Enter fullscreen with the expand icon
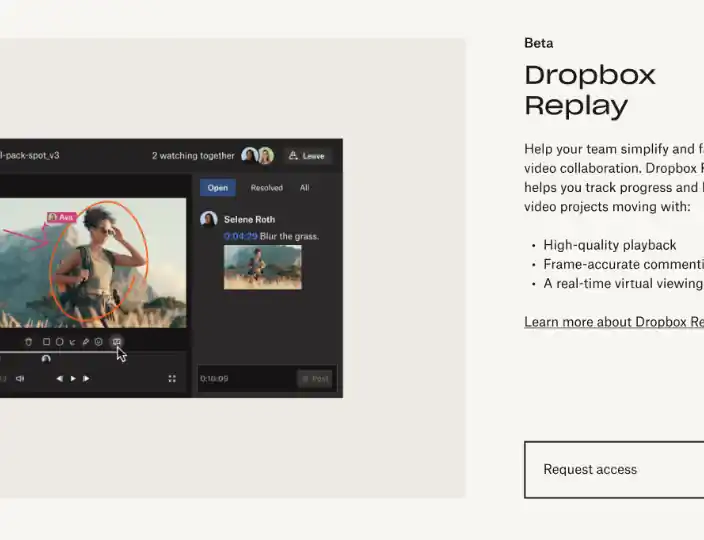This screenshot has height=540, width=704. point(172,379)
